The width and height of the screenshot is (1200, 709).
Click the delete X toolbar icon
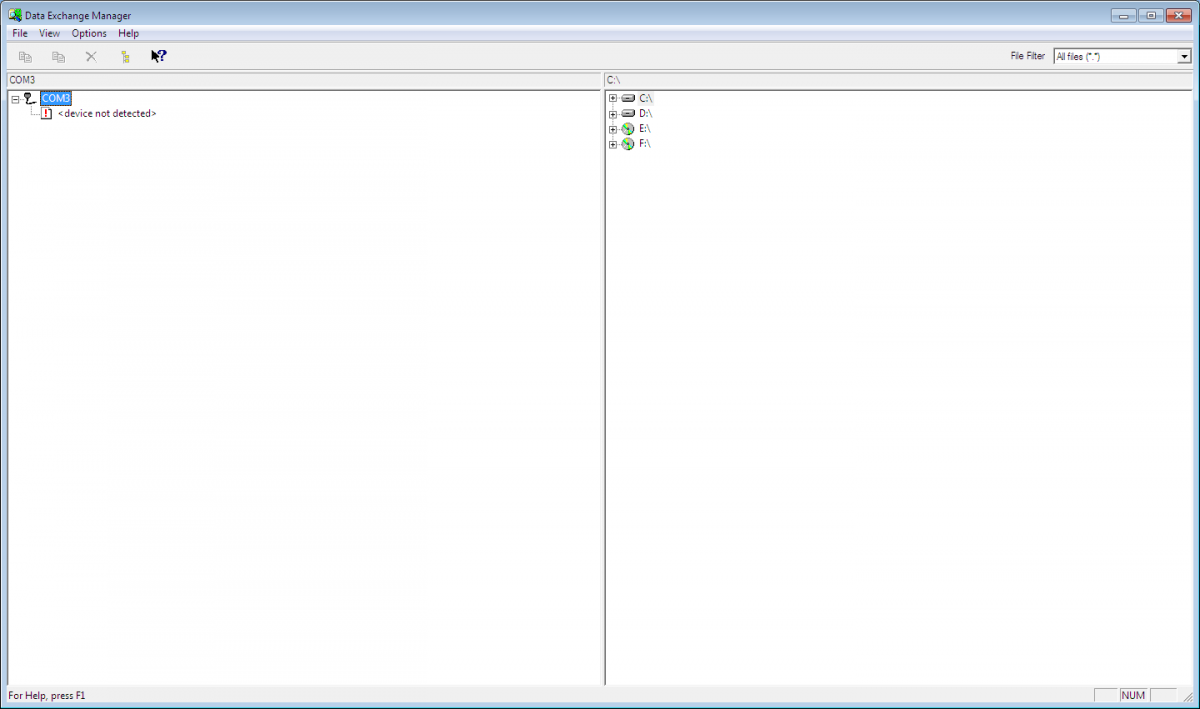91,57
